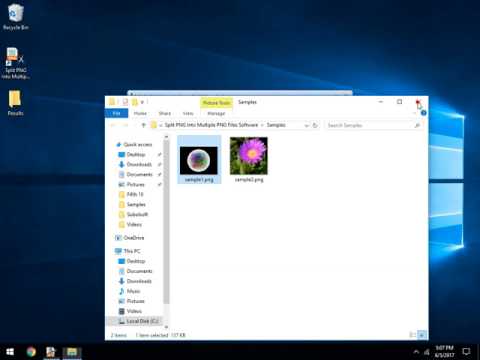Click the navigation pane scrollbar up arrow
The image size is (480, 360).
pos(166,137)
